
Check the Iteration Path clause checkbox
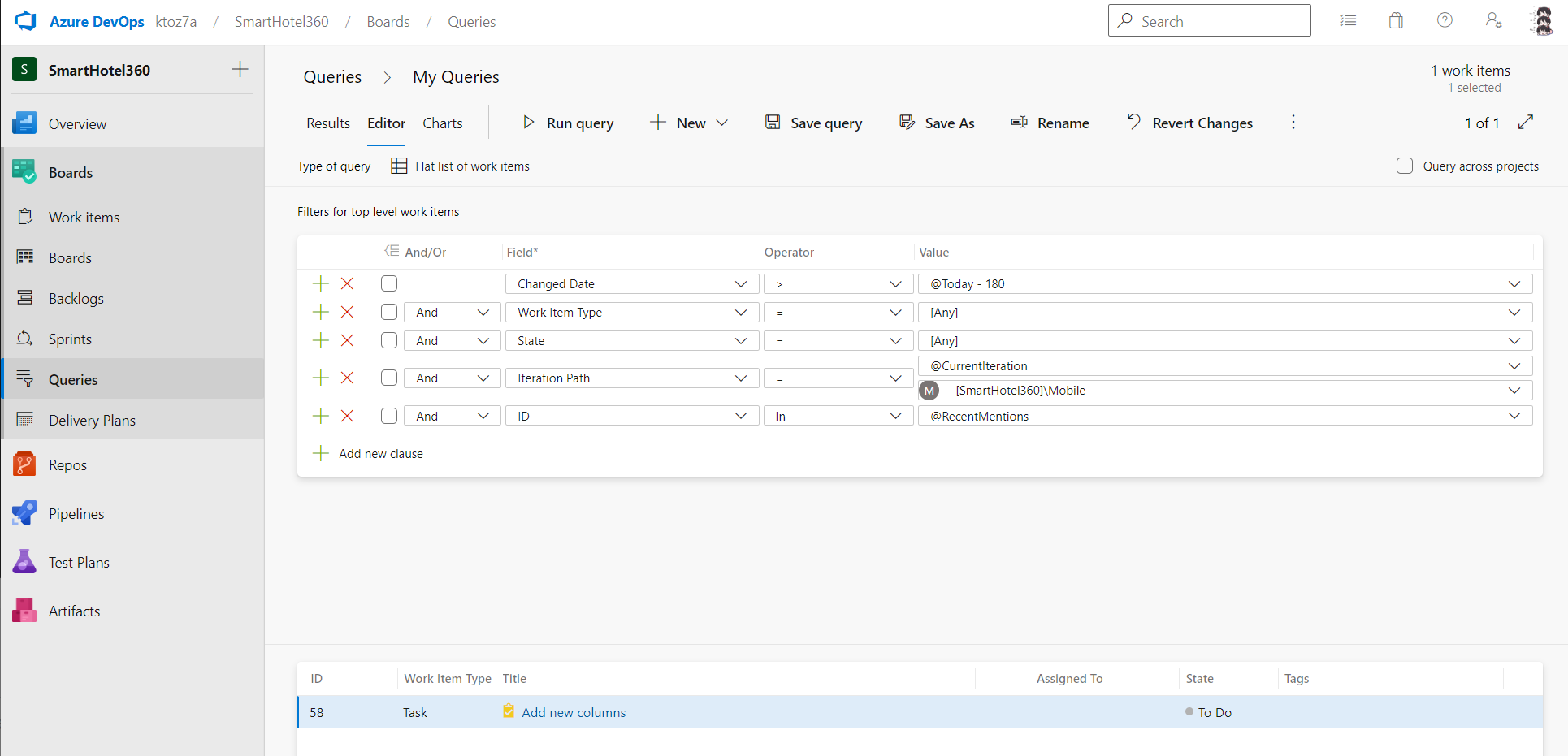pos(389,378)
